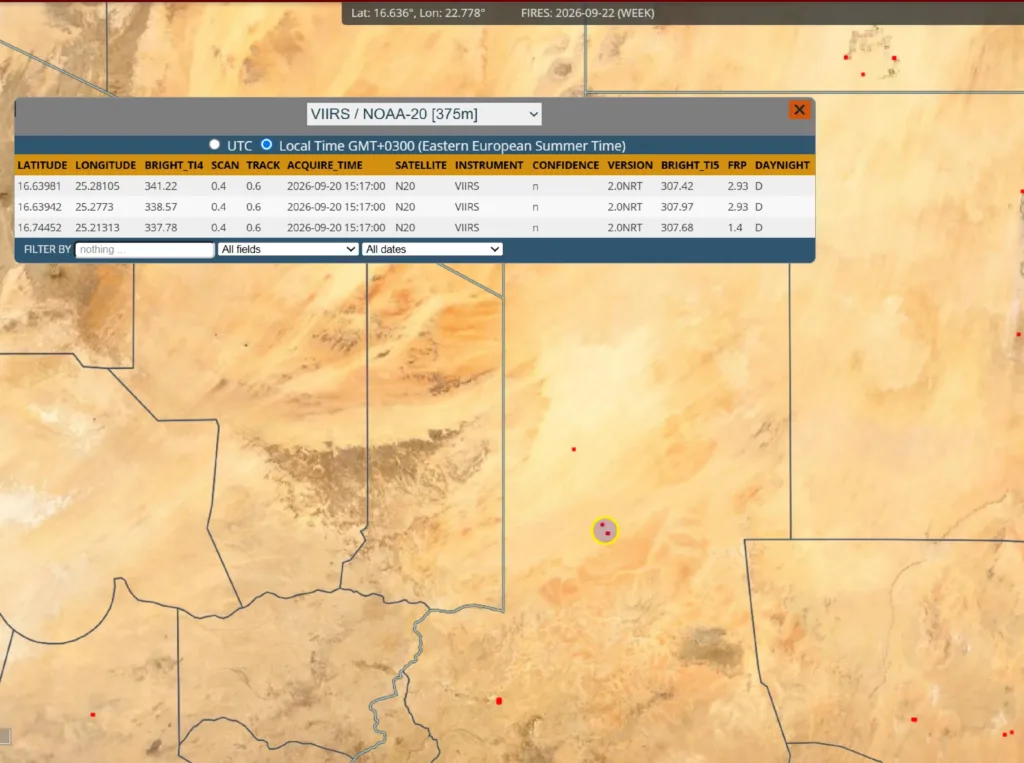Sort by the LATITUDE column header
The height and width of the screenshot is (763, 1024).
[x=42, y=165]
